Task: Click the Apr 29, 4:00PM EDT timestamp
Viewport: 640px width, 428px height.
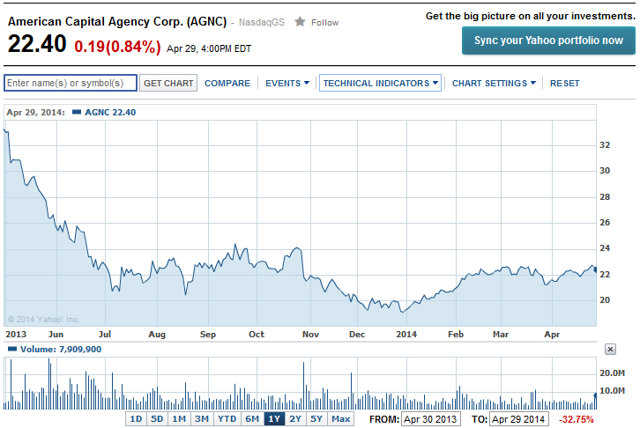Action: click(x=209, y=49)
